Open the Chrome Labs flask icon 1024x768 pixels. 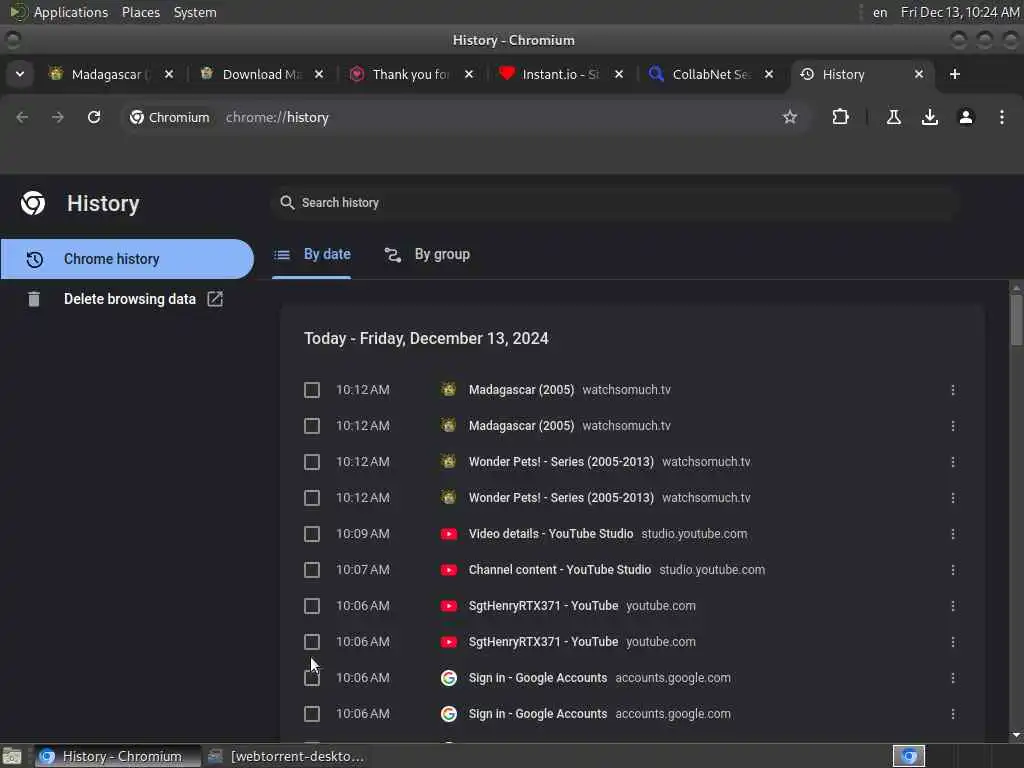(x=894, y=118)
